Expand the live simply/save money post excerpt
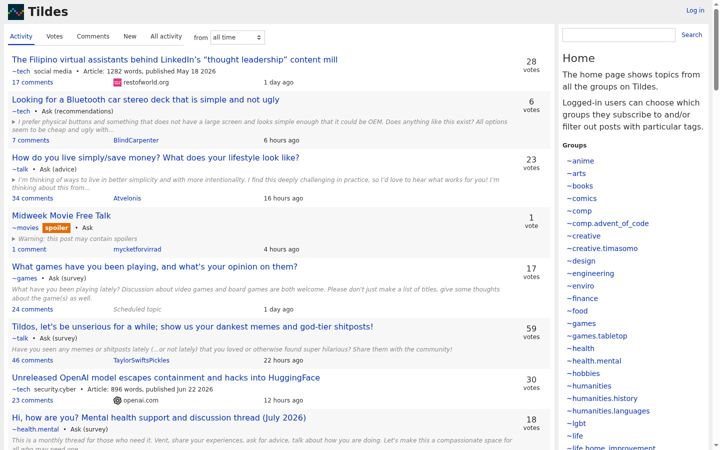The height and width of the screenshot is (450, 720). (14, 180)
